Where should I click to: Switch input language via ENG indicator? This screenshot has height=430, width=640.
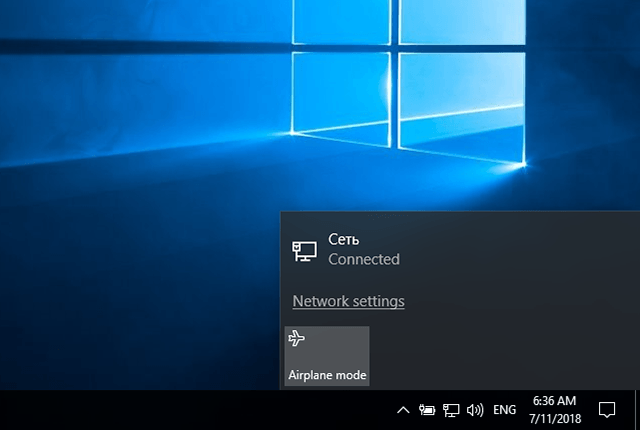[x=504, y=410]
